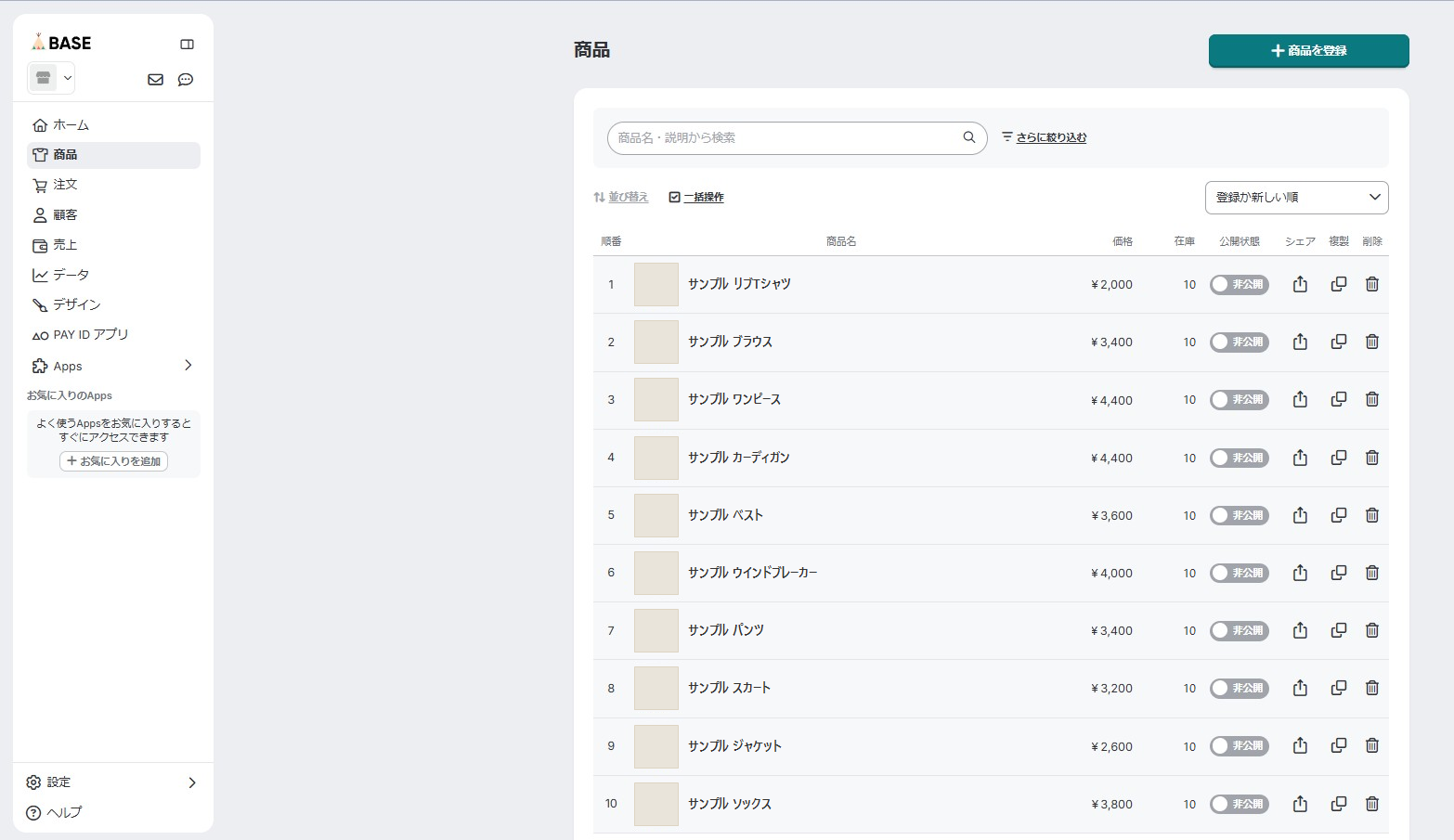Share サンプル ウインドブレーカー product
The height and width of the screenshot is (840, 1454).
1300,573
